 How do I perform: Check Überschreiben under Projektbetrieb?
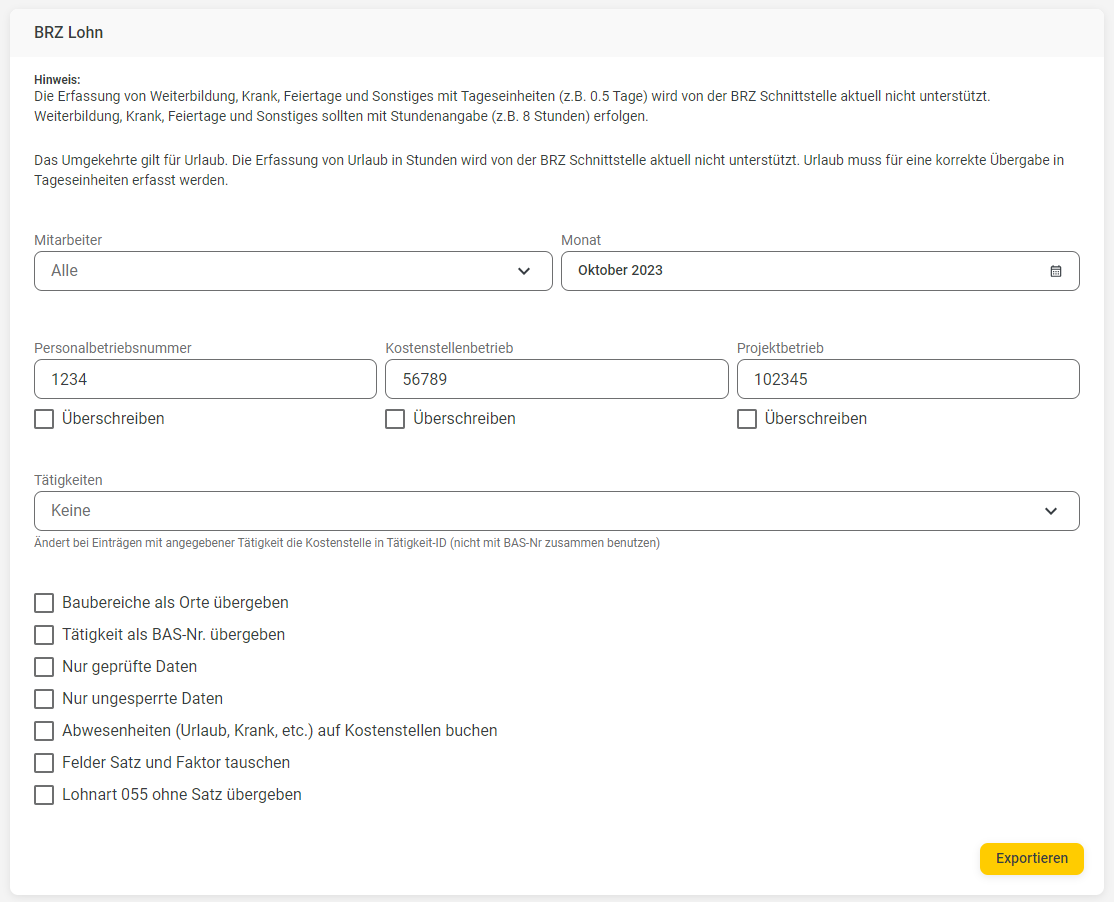[x=747, y=419]
